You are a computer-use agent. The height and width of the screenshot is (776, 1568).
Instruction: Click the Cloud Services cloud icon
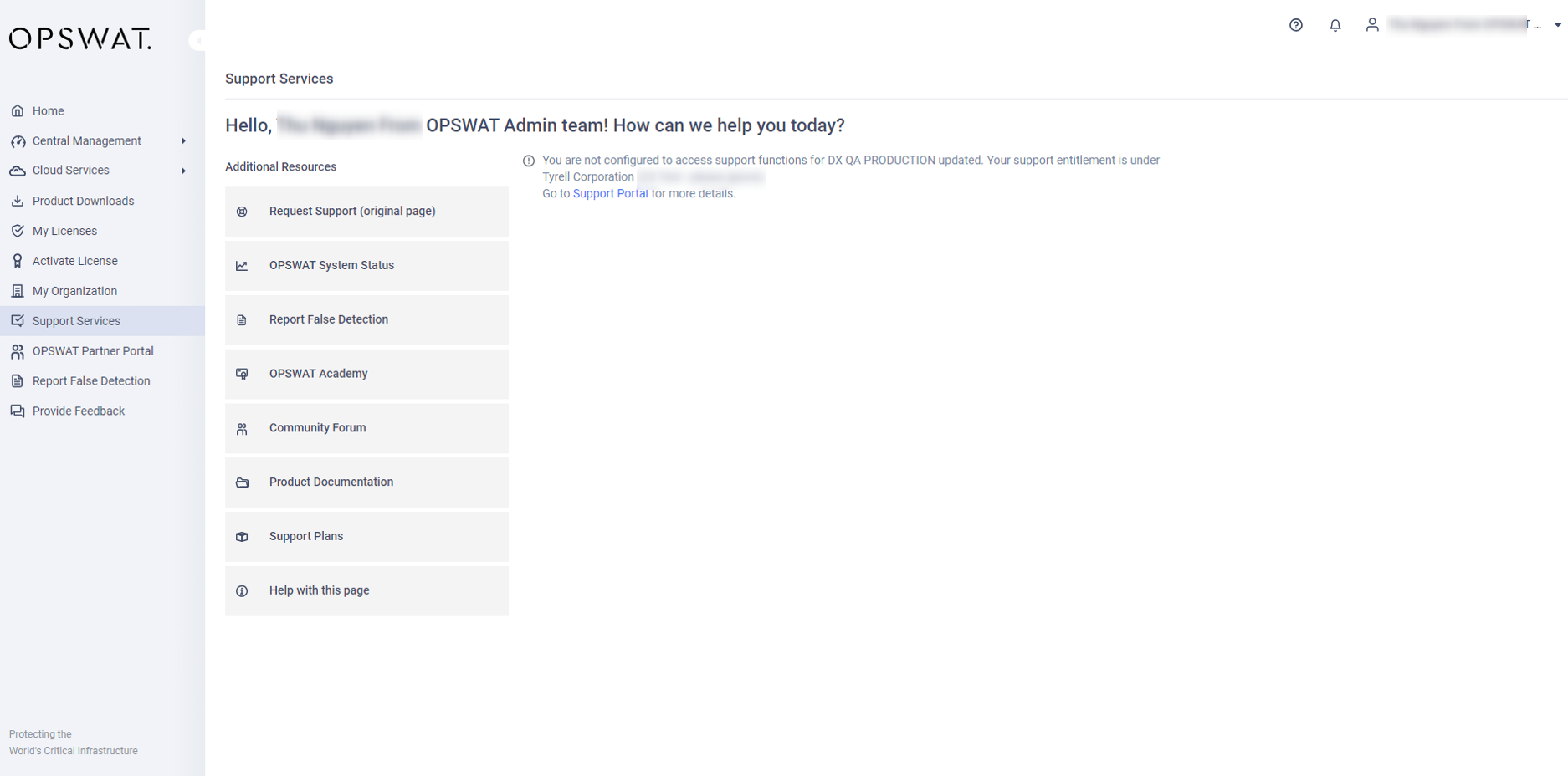(18, 171)
